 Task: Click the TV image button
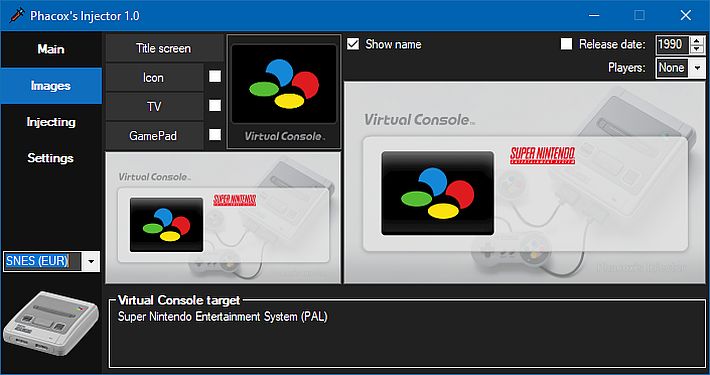(x=154, y=106)
